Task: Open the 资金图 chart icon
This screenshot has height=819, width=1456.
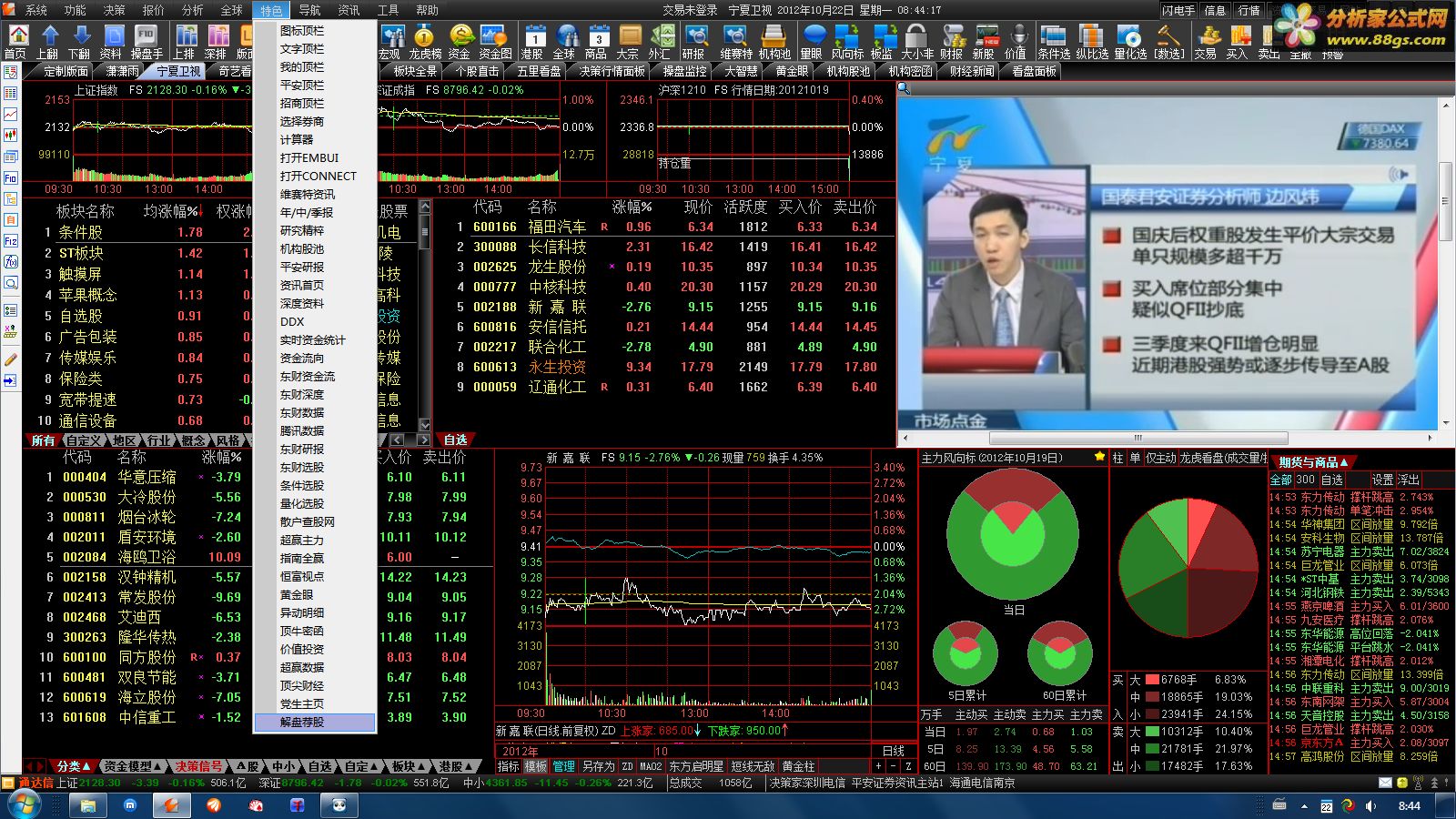Action: point(496,42)
